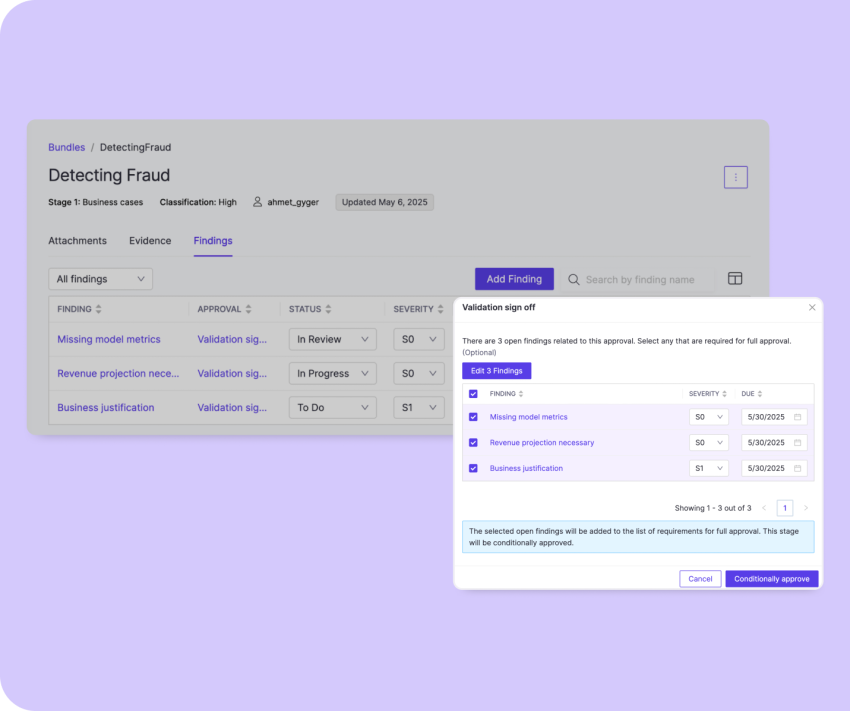Click the Stage 1: Business cases label
This screenshot has height=711, width=850.
95,202
